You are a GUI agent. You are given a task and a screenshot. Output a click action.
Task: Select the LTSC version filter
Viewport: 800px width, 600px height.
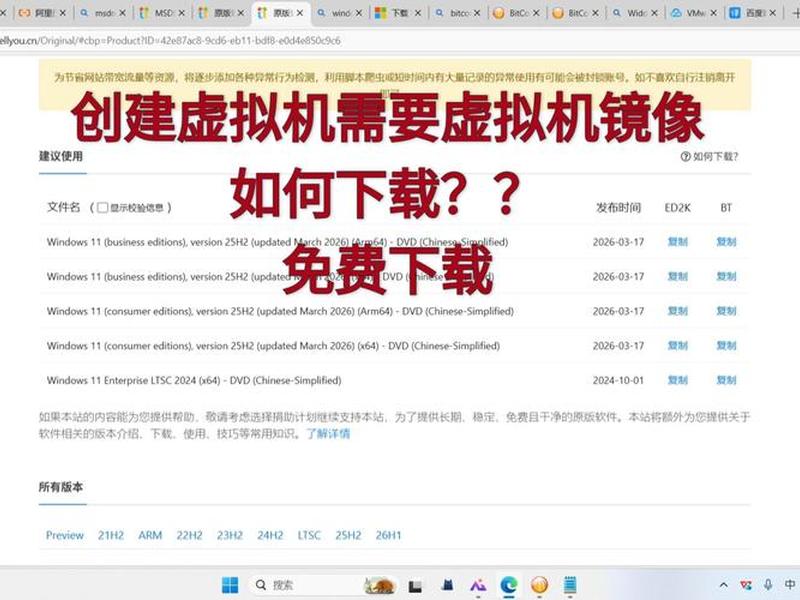(309, 535)
